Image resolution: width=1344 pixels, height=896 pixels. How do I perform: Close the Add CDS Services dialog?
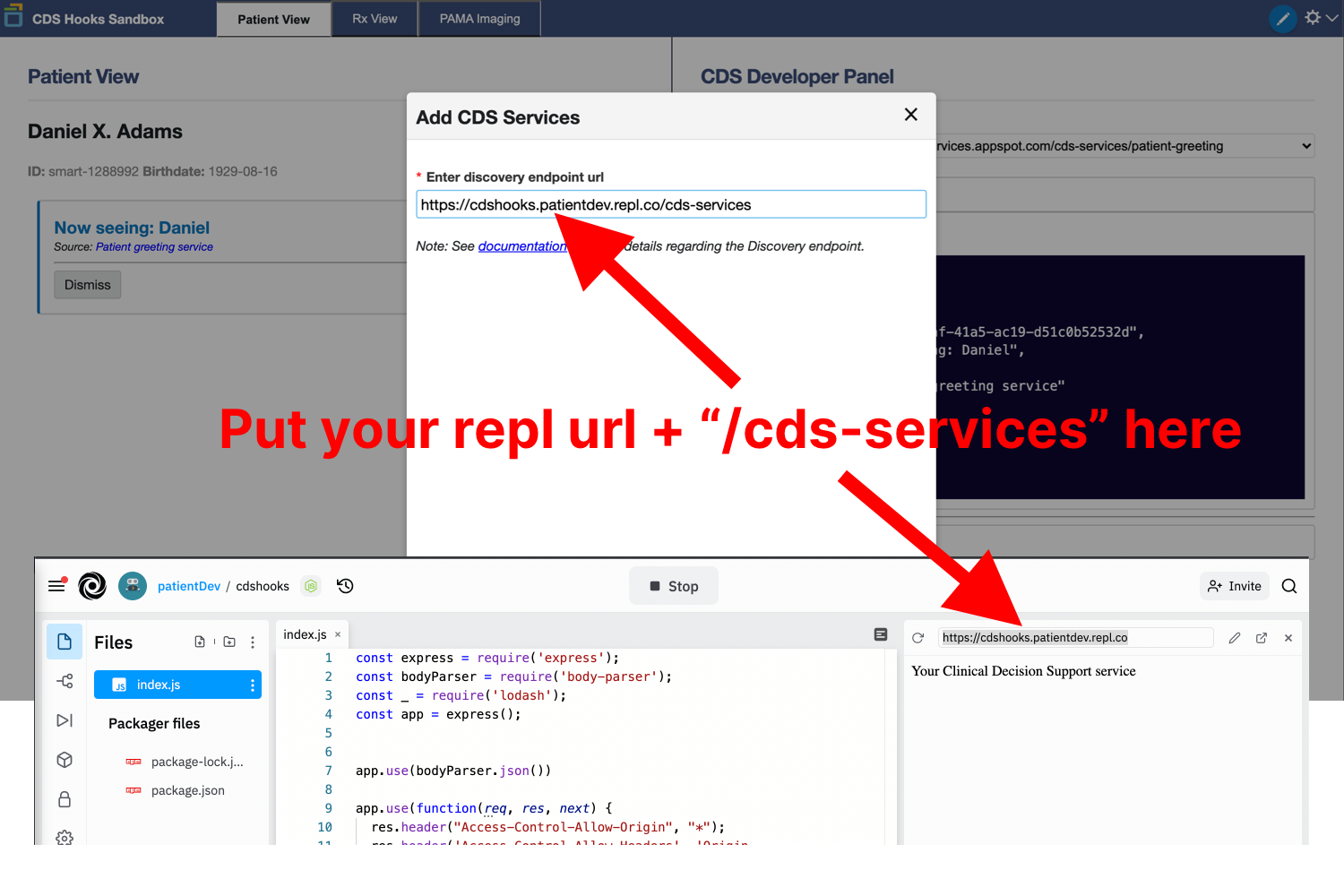[911, 115]
